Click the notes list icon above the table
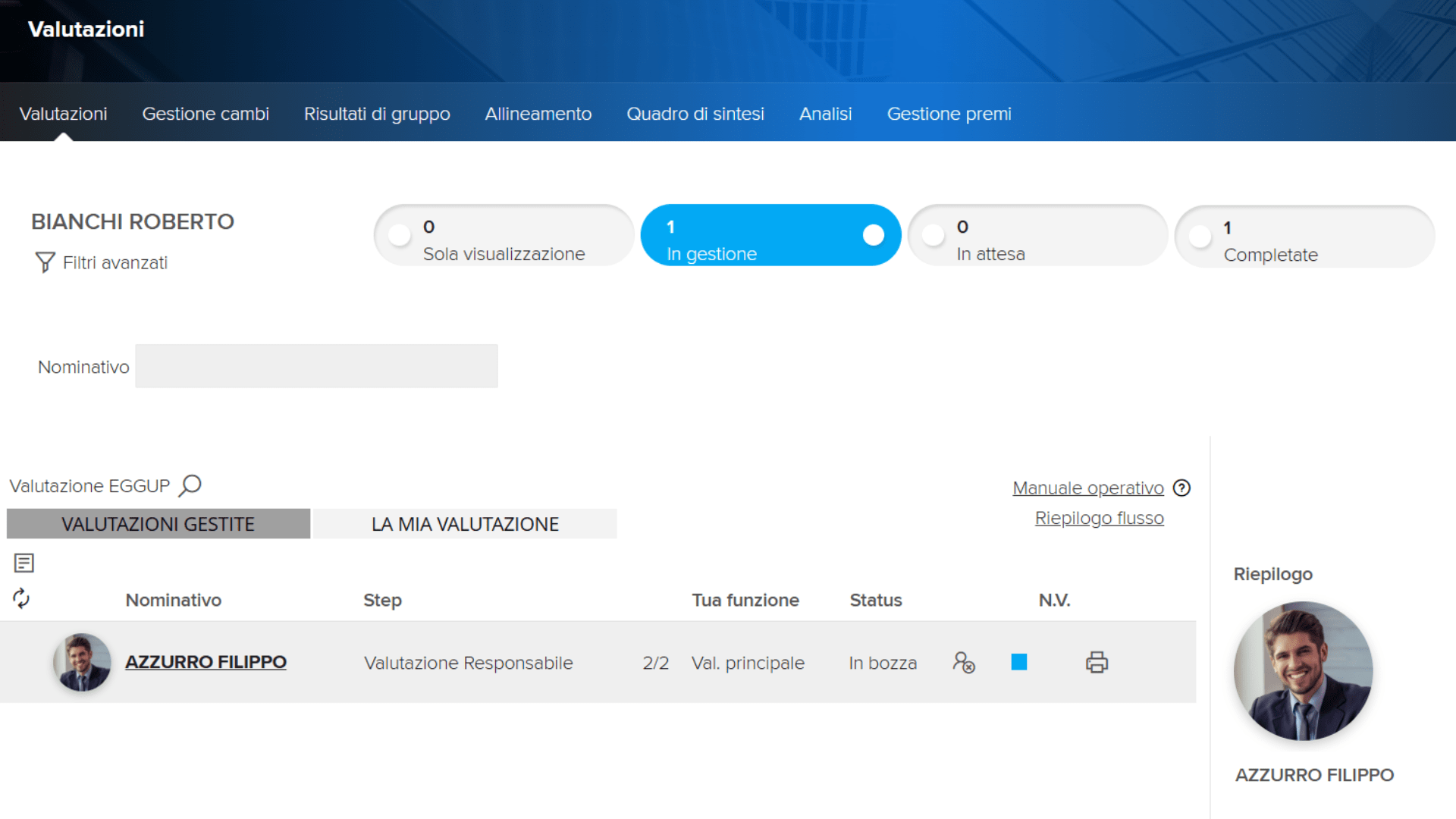The width and height of the screenshot is (1456, 819). [x=24, y=563]
